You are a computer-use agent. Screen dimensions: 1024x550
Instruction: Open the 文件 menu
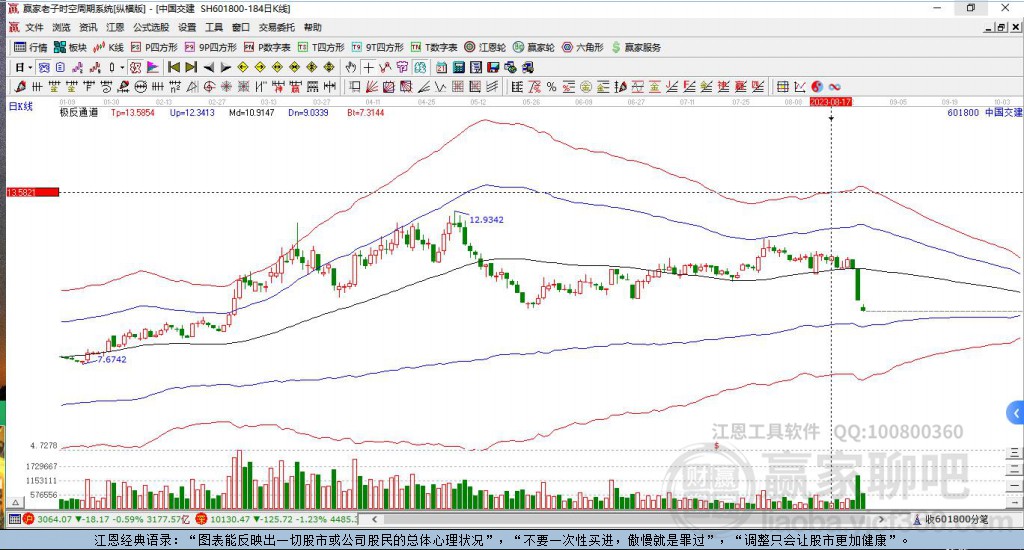tap(34, 27)
